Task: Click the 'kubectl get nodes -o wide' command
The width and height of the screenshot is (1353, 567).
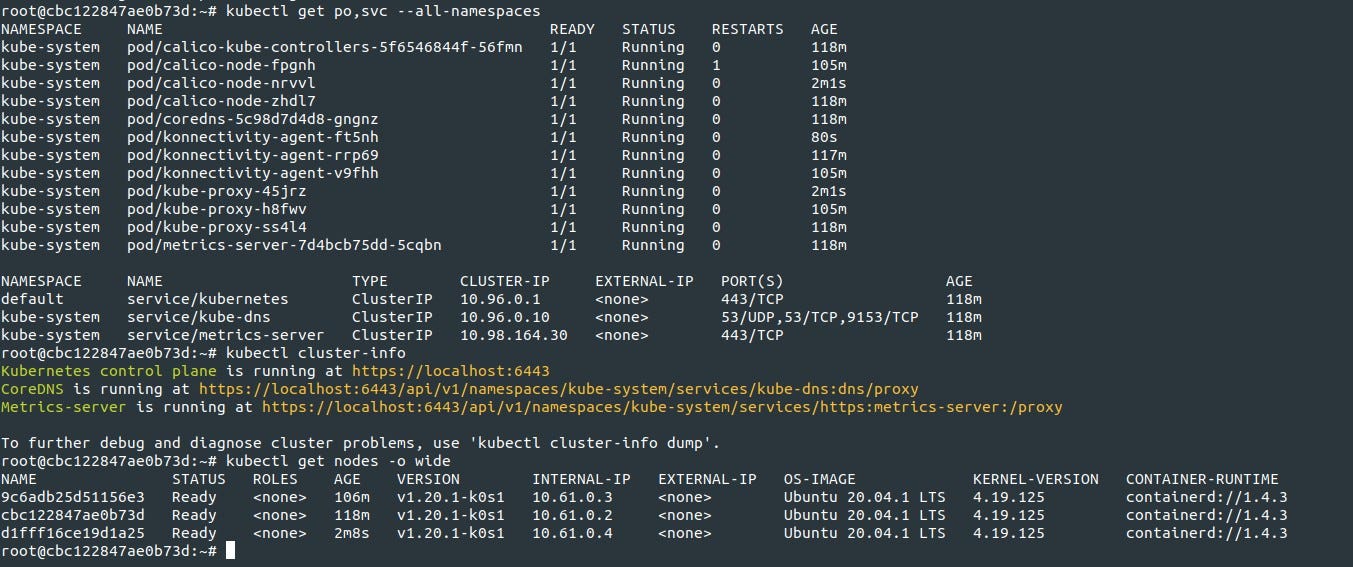Action: (338, 461)
